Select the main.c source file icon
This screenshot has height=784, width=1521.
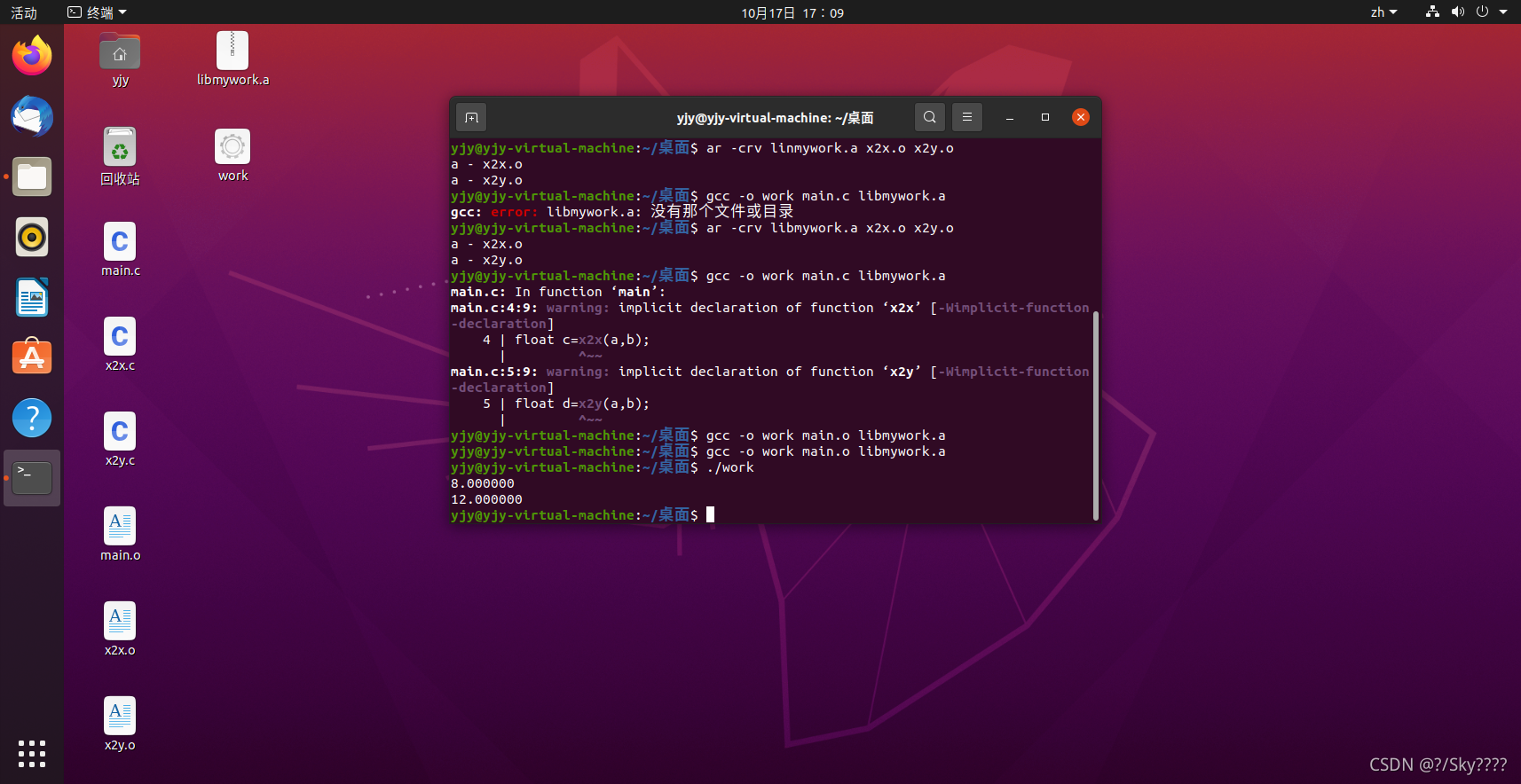120,249
